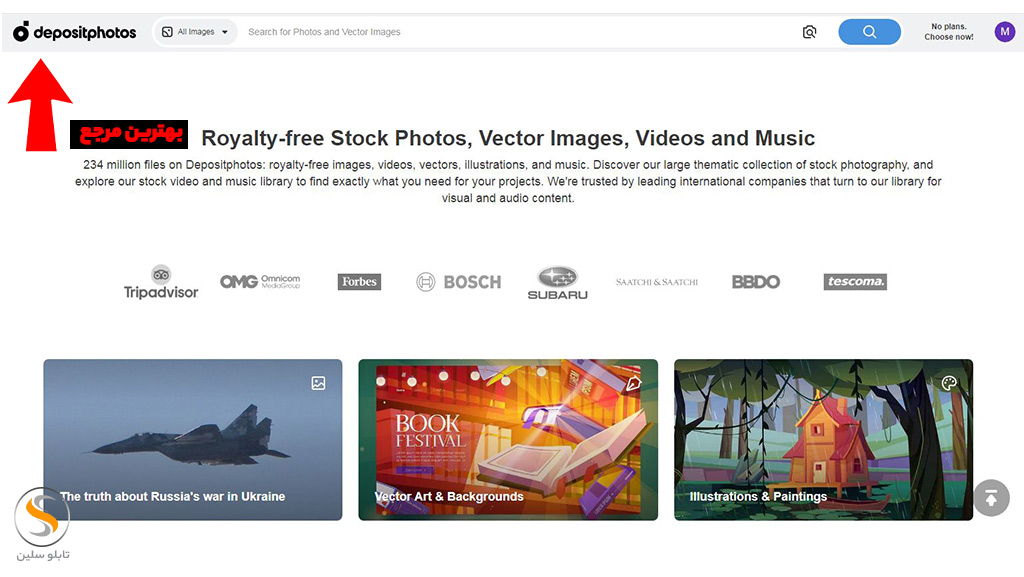Viewport: 1024px width, 577px height.
Task: Open the user profile avatar
Action: click(x=1004, y=32)
